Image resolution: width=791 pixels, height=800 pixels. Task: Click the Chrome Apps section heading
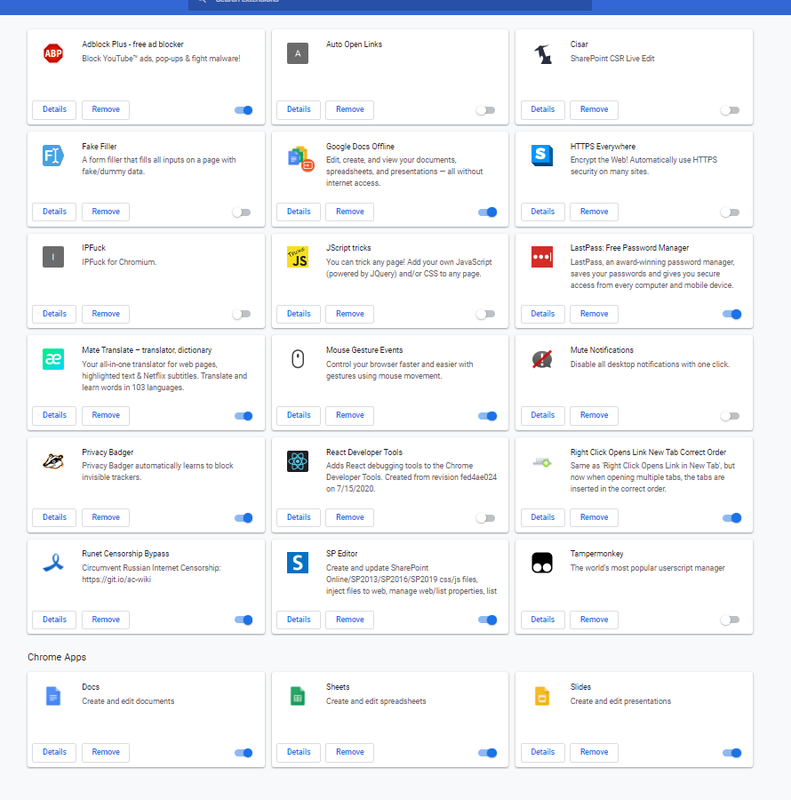click(x=57, y=657)
